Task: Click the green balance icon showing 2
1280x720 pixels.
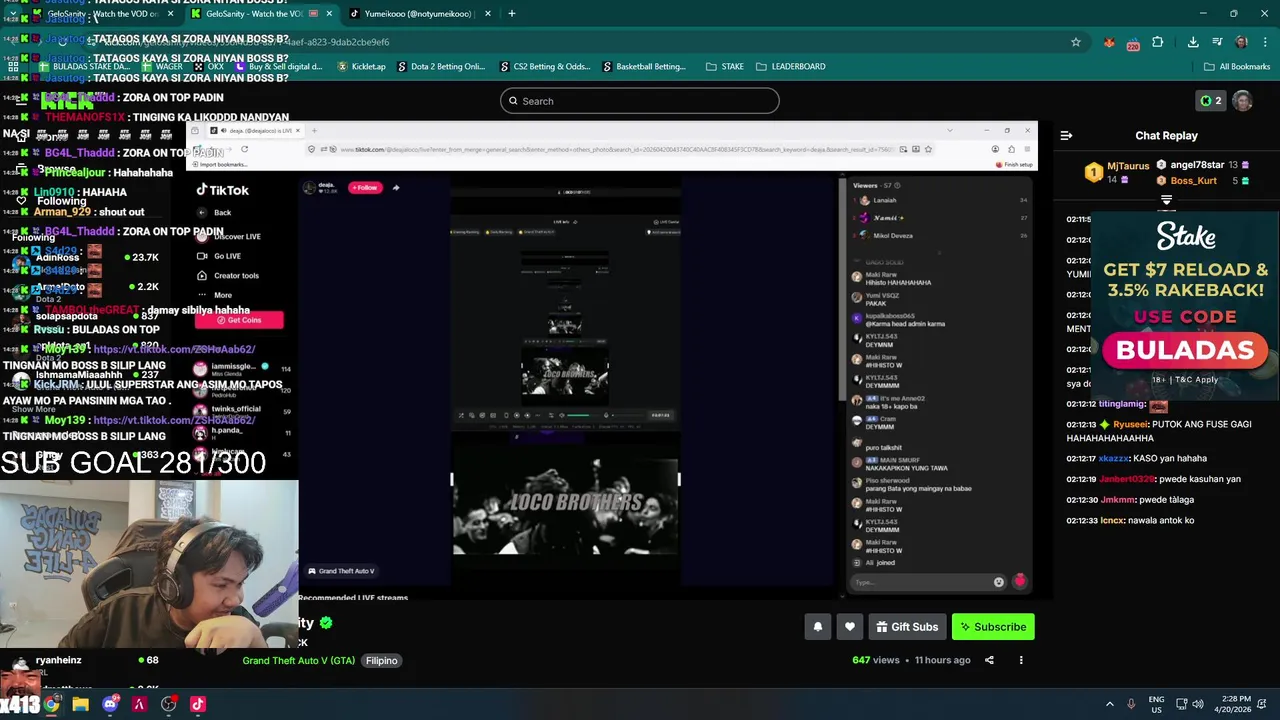Action: click(1211, 101)
